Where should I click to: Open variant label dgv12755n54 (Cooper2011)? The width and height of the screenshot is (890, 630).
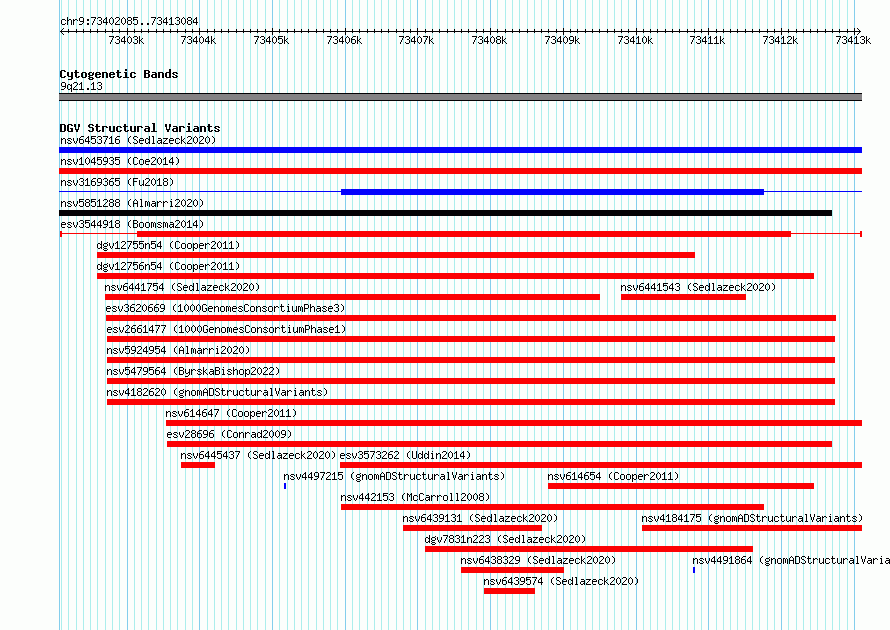coord(168,245)
